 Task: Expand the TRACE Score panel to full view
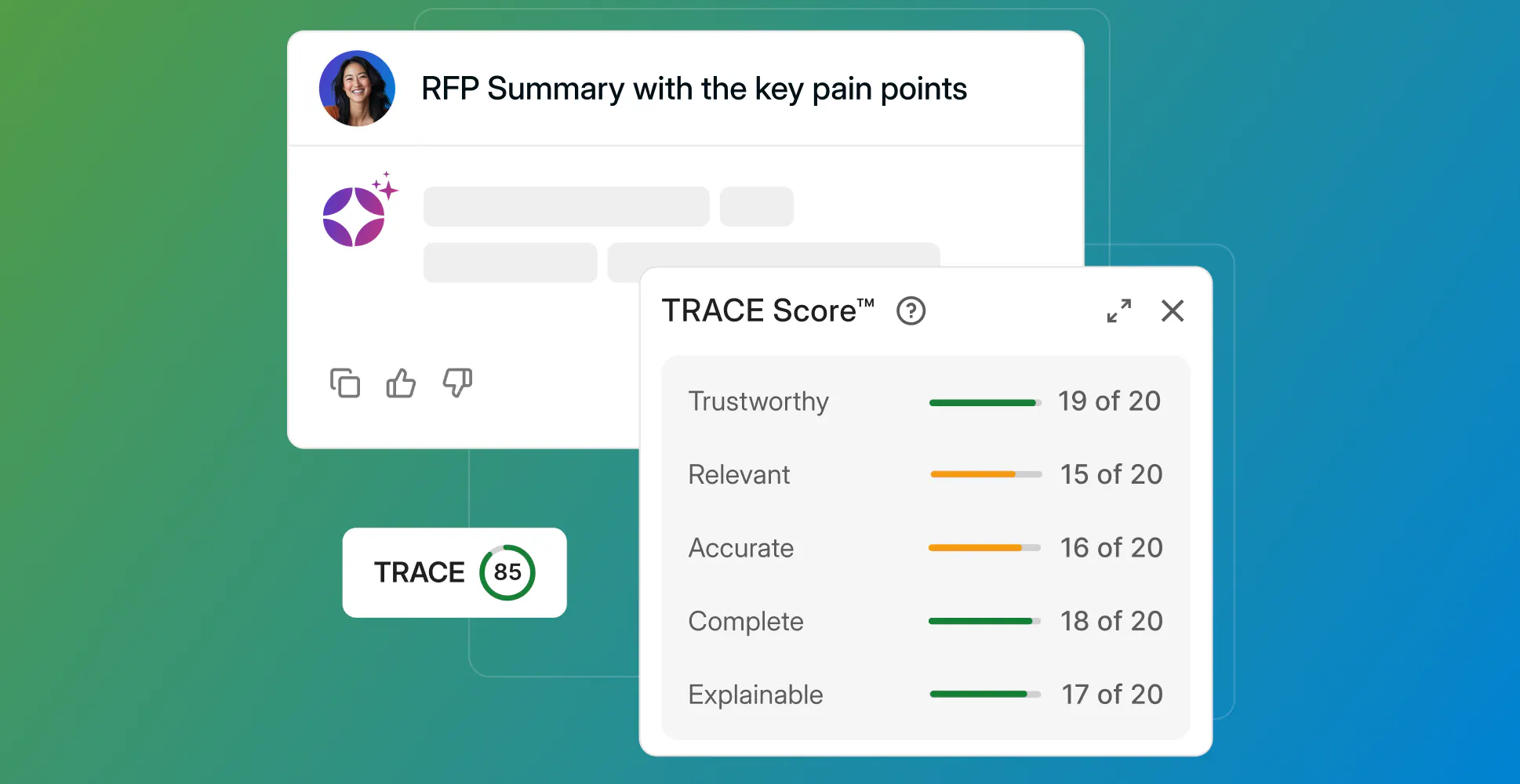coord(1119,310)
